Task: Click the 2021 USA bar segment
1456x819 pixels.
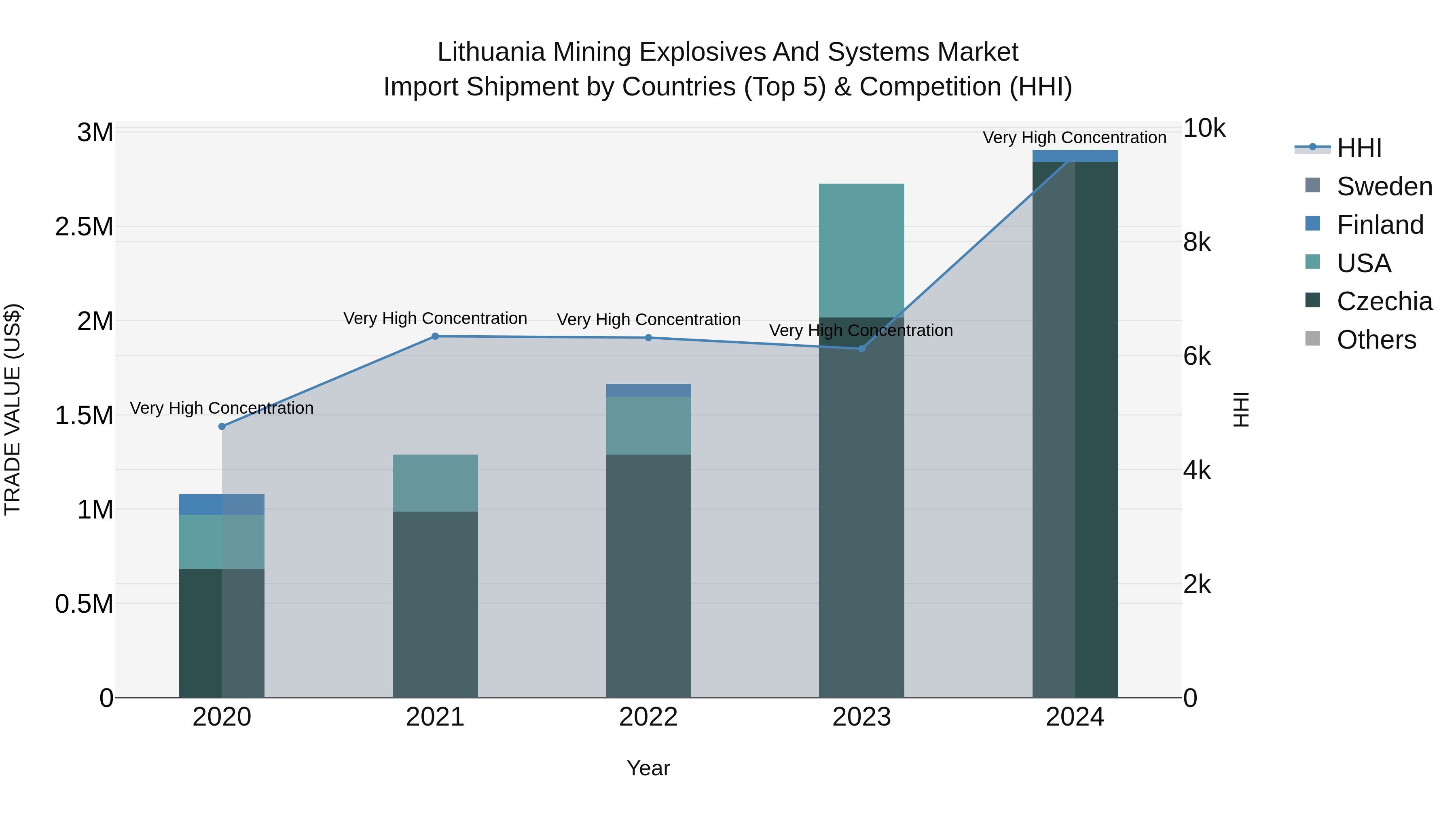Action: (x=435, y=483)
